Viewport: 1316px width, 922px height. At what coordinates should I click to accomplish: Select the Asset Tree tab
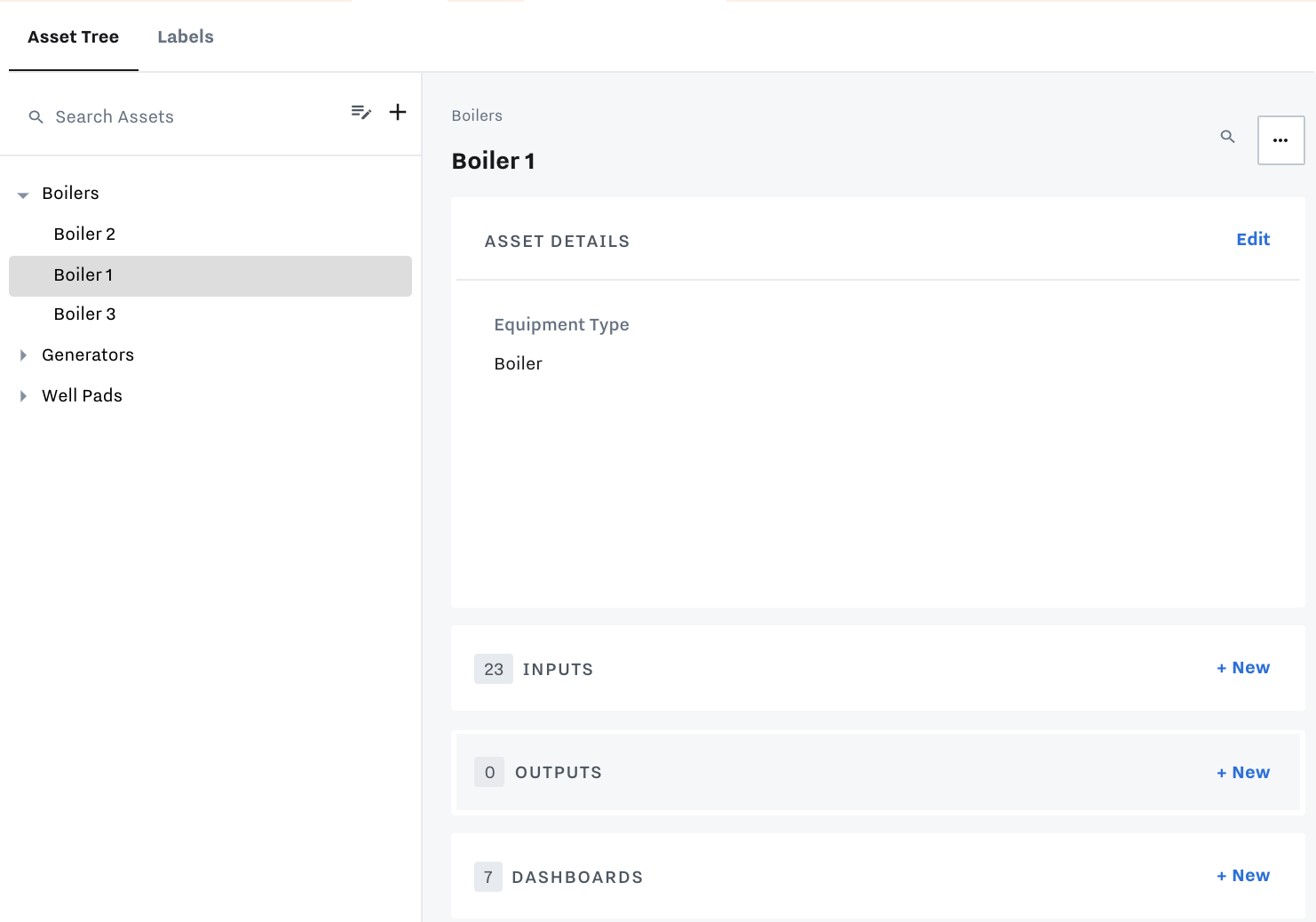tap(74, 36)
